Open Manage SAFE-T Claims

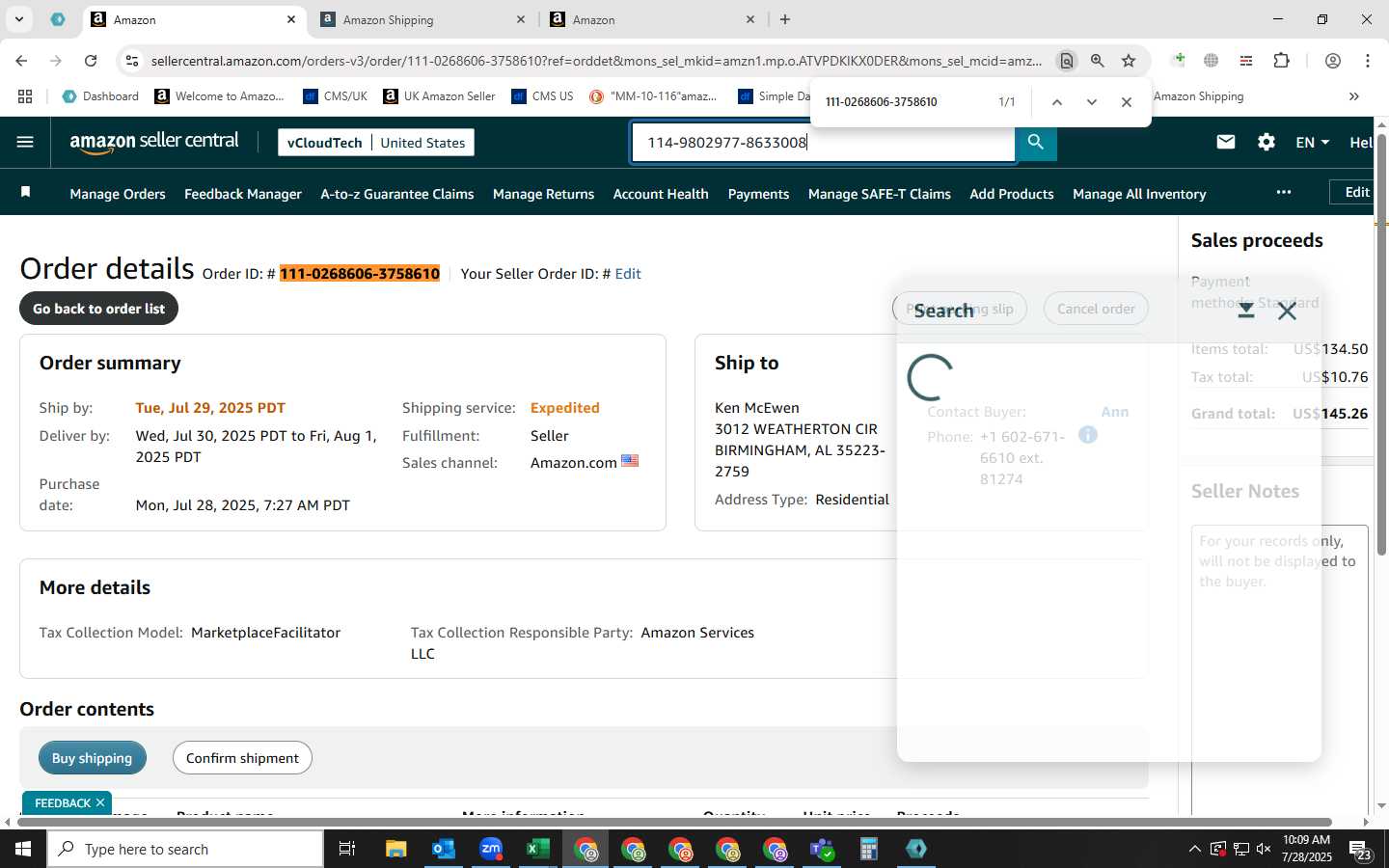(880, 194)
